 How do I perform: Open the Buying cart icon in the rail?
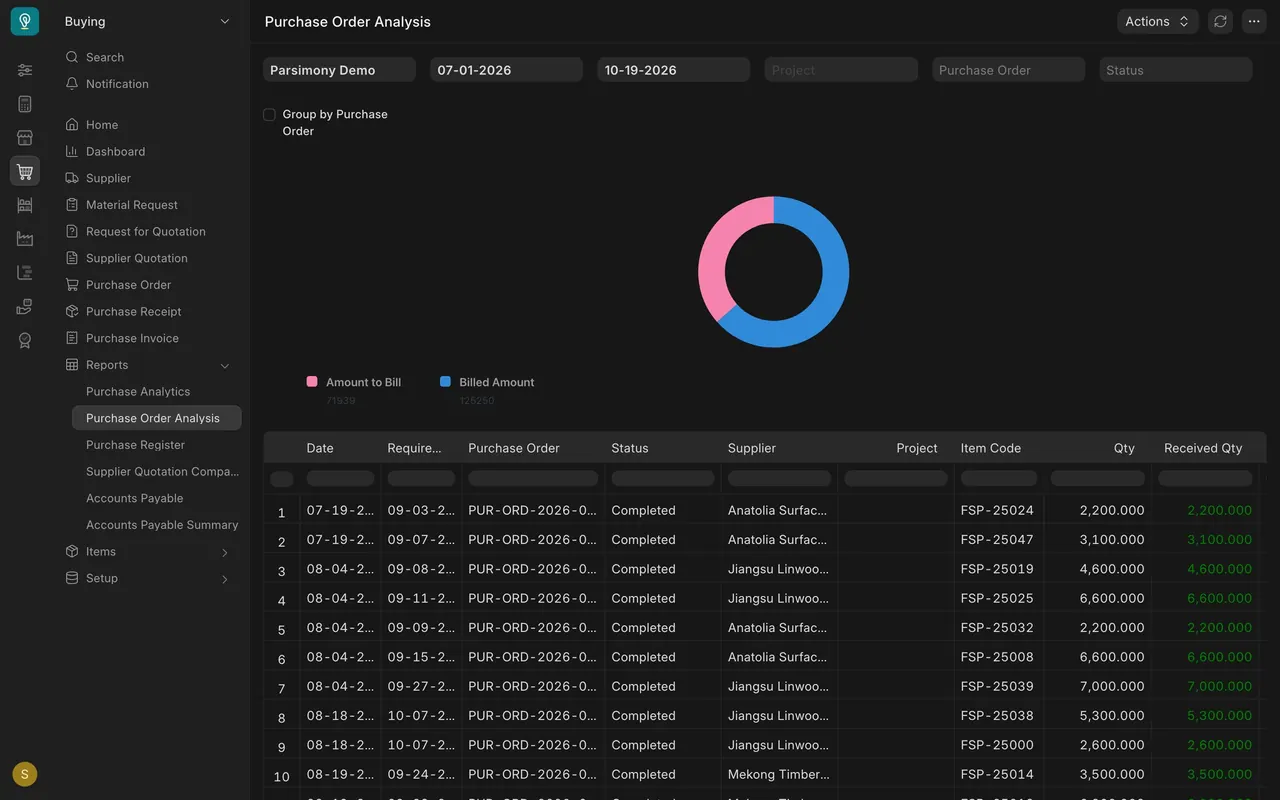tap(25, 171)
